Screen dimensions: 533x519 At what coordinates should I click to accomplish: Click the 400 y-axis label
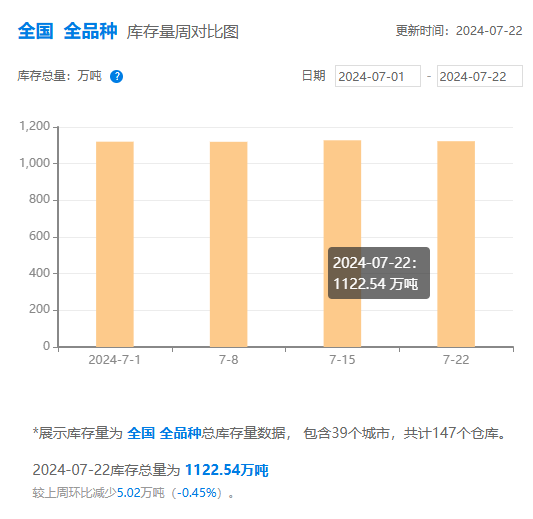tap(39, 273)
